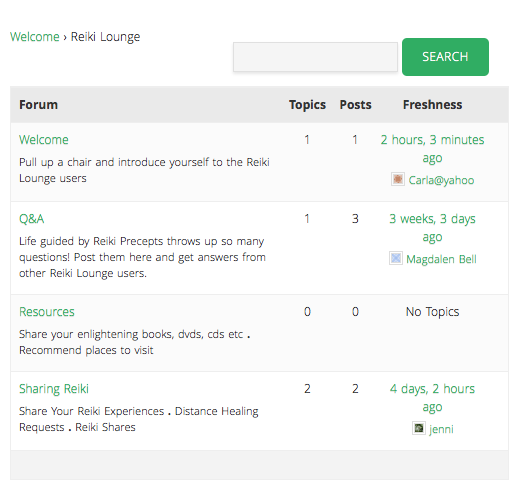Open the Q&A forum
Image resolution: width=521 pixels, height=499 pixels.
[32, 219]
